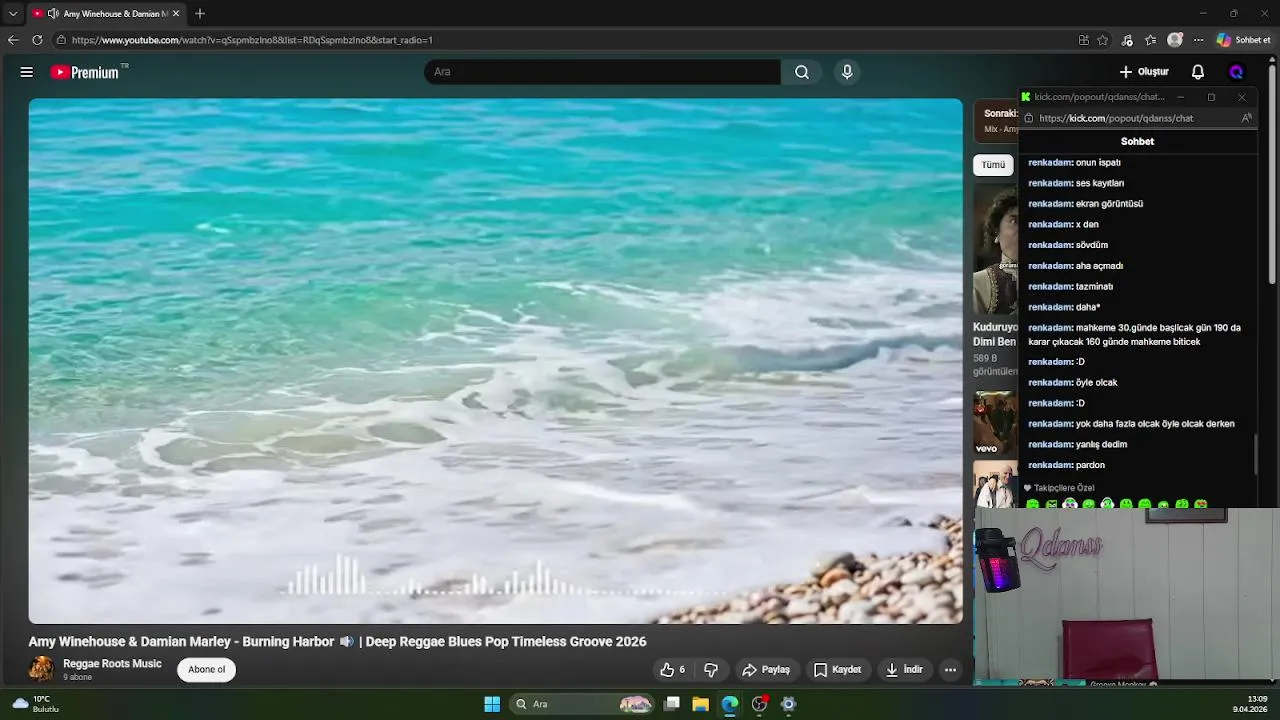Open Task View on the taskbar
This screenshot has width=1280, height=720.
coord(672,704)
